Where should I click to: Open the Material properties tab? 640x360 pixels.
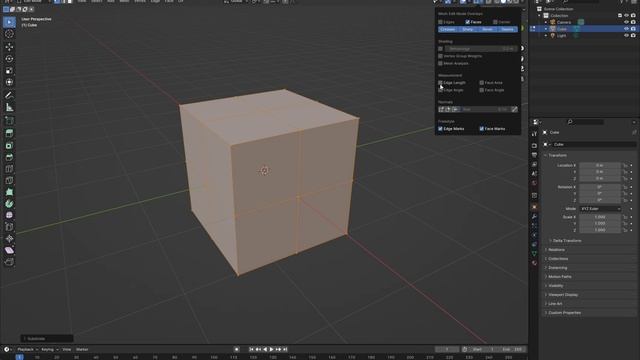tap(534, 263)
